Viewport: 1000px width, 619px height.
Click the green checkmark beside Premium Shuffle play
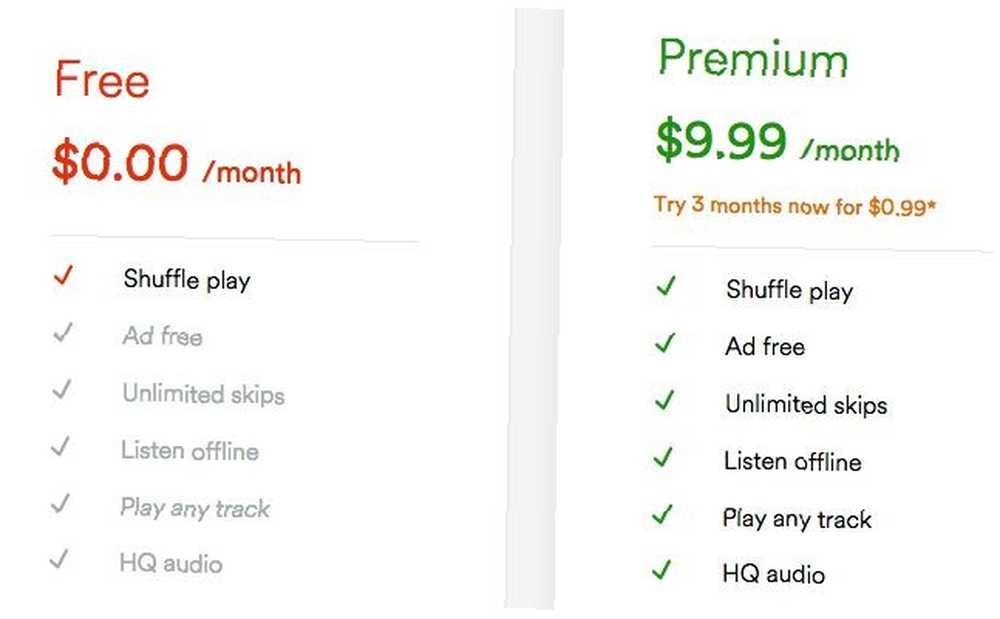pos(666,286)
